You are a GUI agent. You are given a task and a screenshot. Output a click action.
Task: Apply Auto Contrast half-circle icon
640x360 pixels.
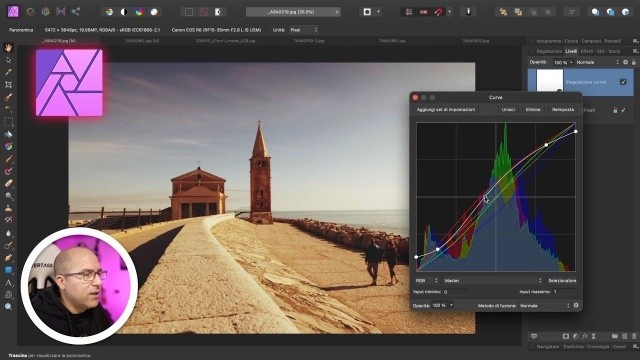point(124,12)
